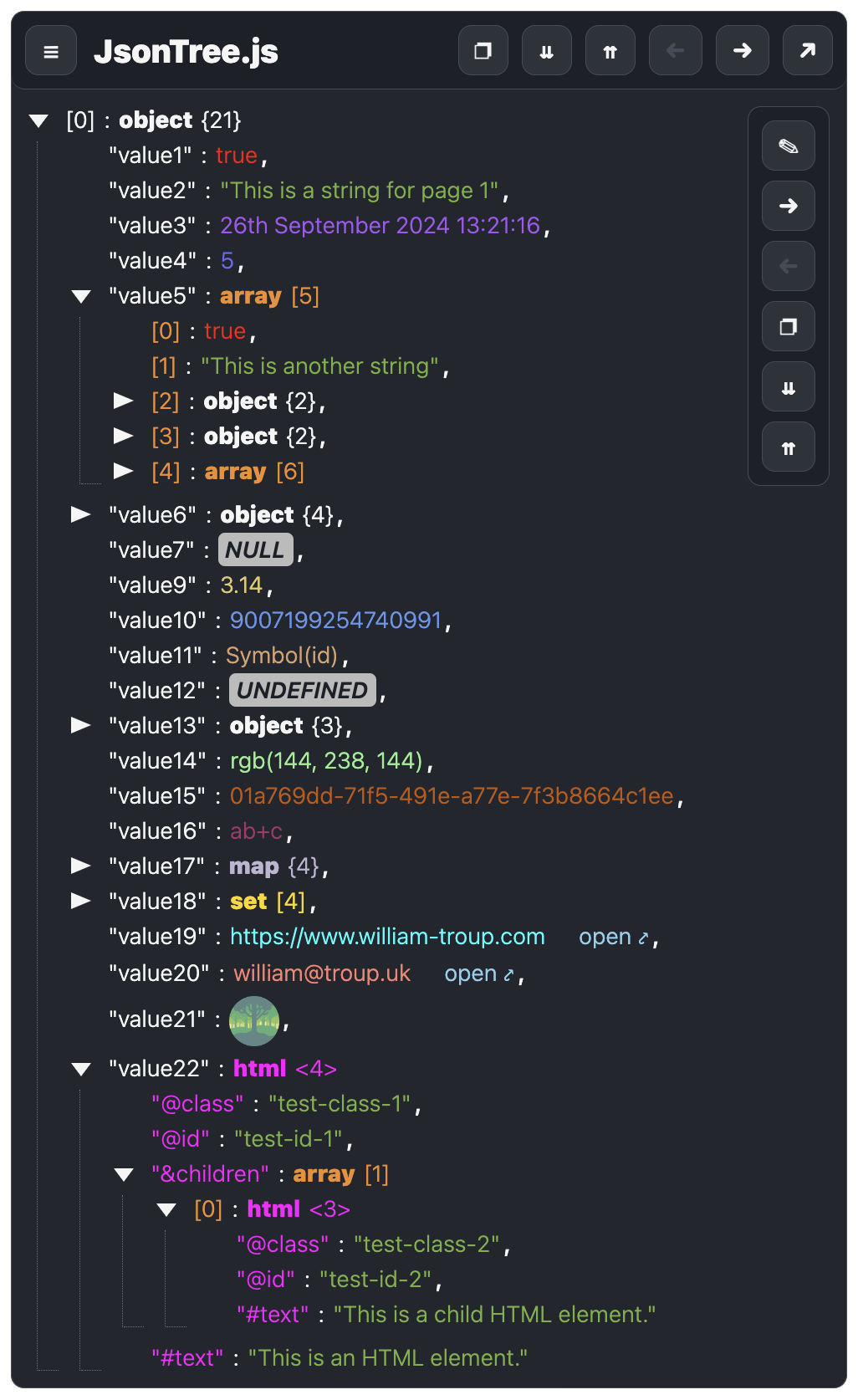Viewport: 858px width, 1400px height.
Task: Click the double down arrows in title bar
Action: pos(547,51)
